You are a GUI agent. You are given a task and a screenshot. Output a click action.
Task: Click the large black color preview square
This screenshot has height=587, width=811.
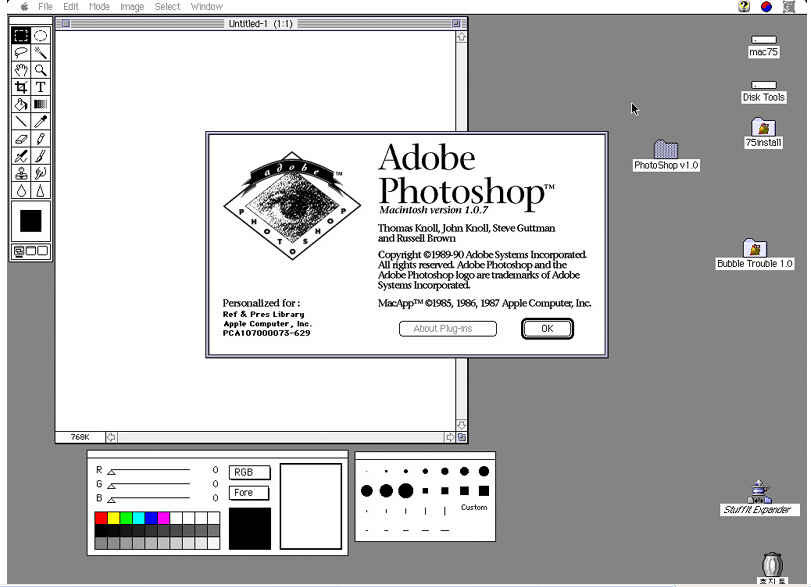pos(250,528)
